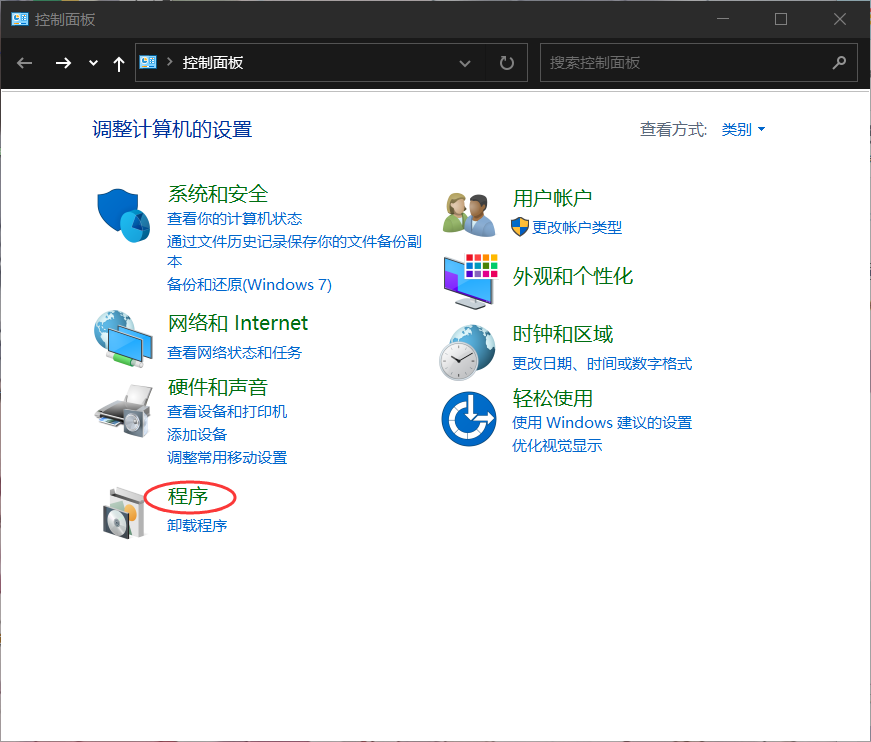This screenshot has width=871, height=742.
Task: Refresh the control panel view
Action: pyautogui.click(x=506, y=63)
